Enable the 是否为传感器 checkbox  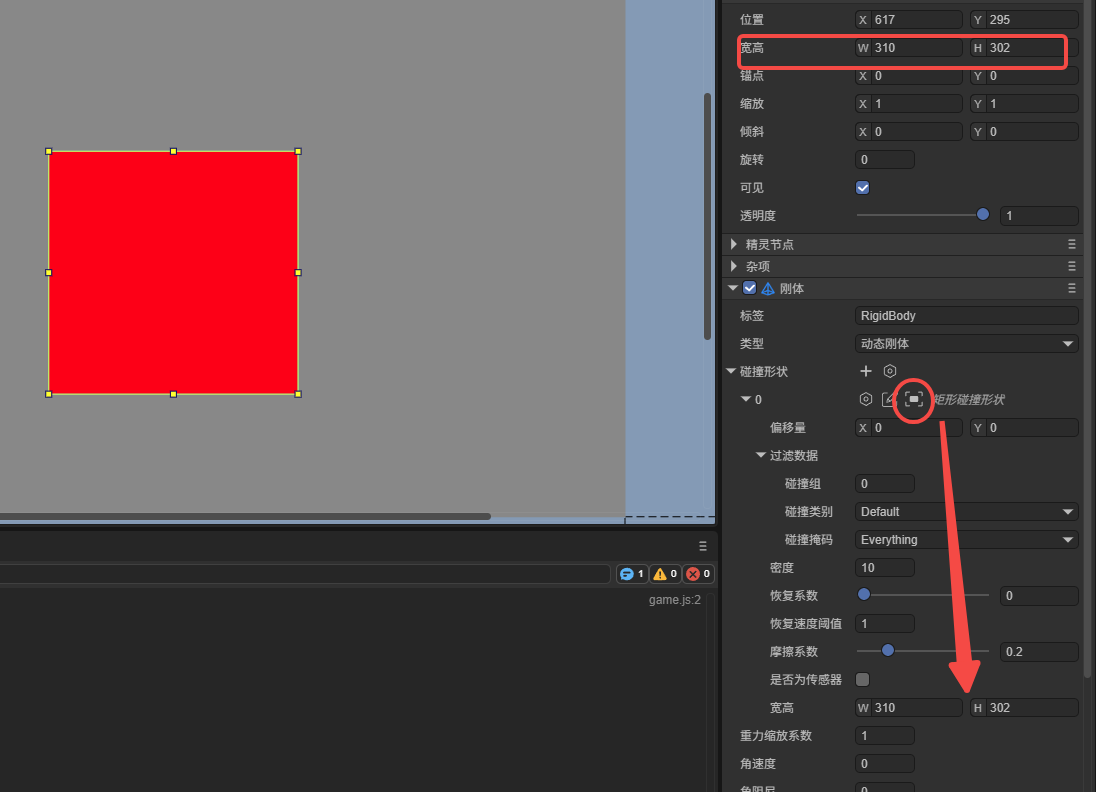[x=863, y=679]
